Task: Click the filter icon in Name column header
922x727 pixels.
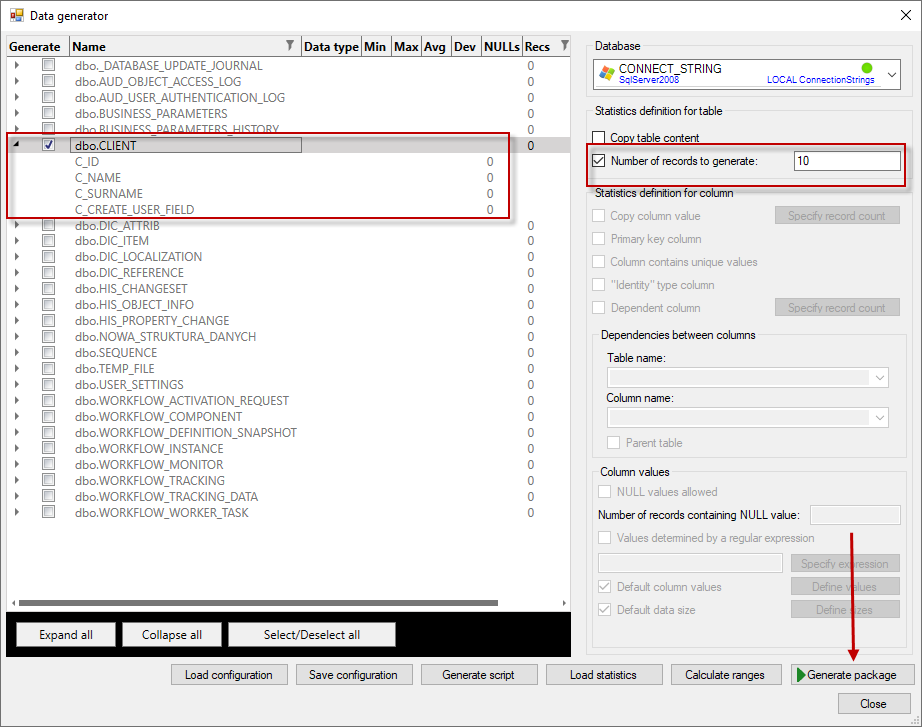Action: click(x=289, y=45)
